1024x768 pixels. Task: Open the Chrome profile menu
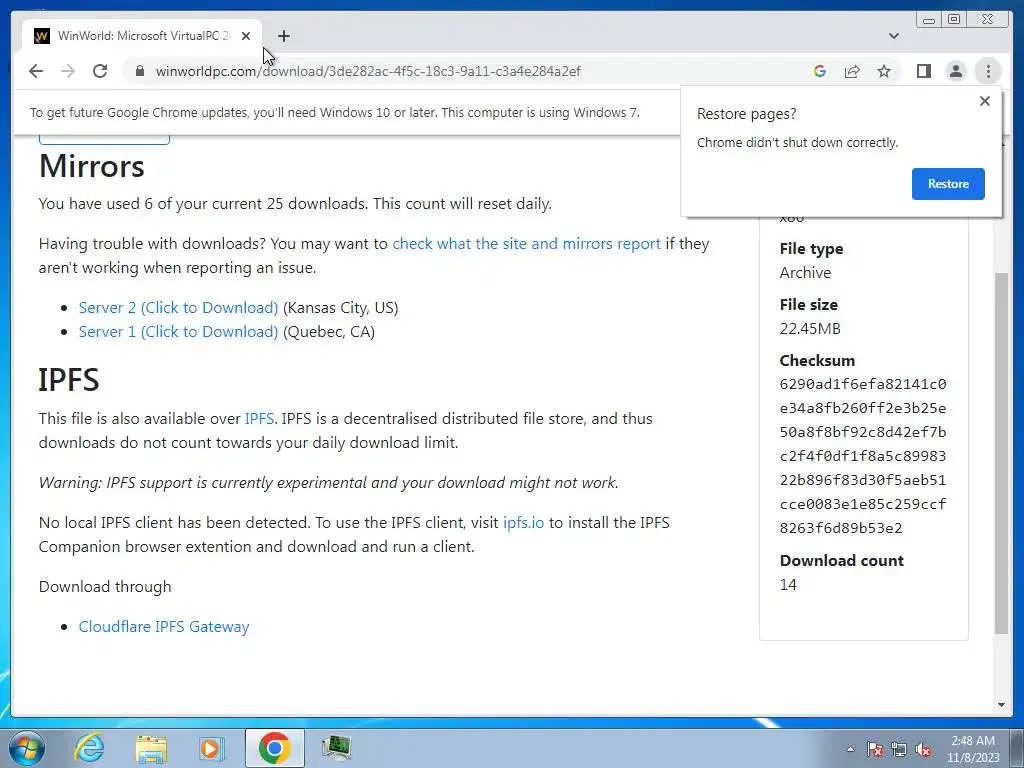coord(955,71)
